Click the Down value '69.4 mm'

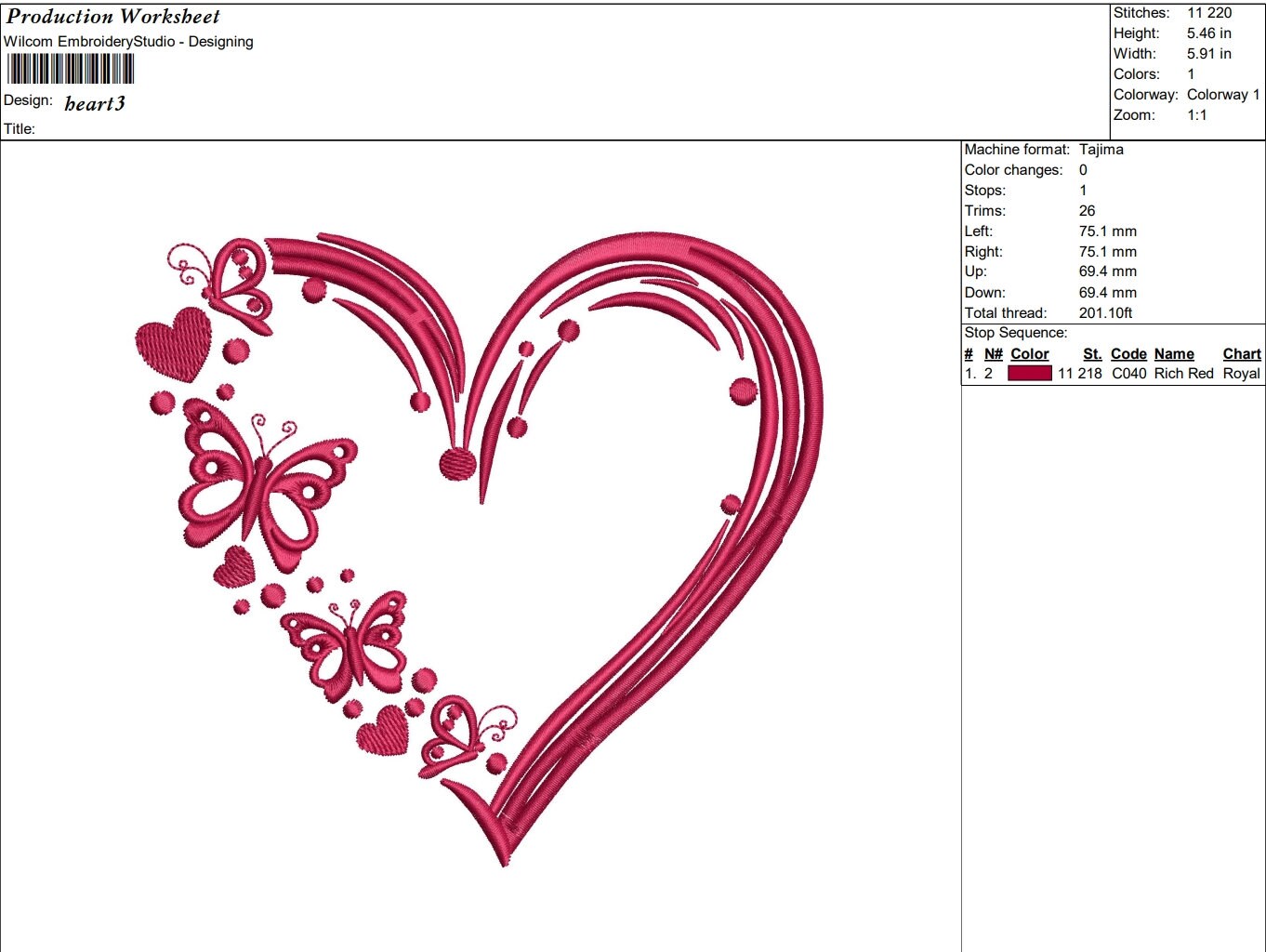[x=1108, y=293]
